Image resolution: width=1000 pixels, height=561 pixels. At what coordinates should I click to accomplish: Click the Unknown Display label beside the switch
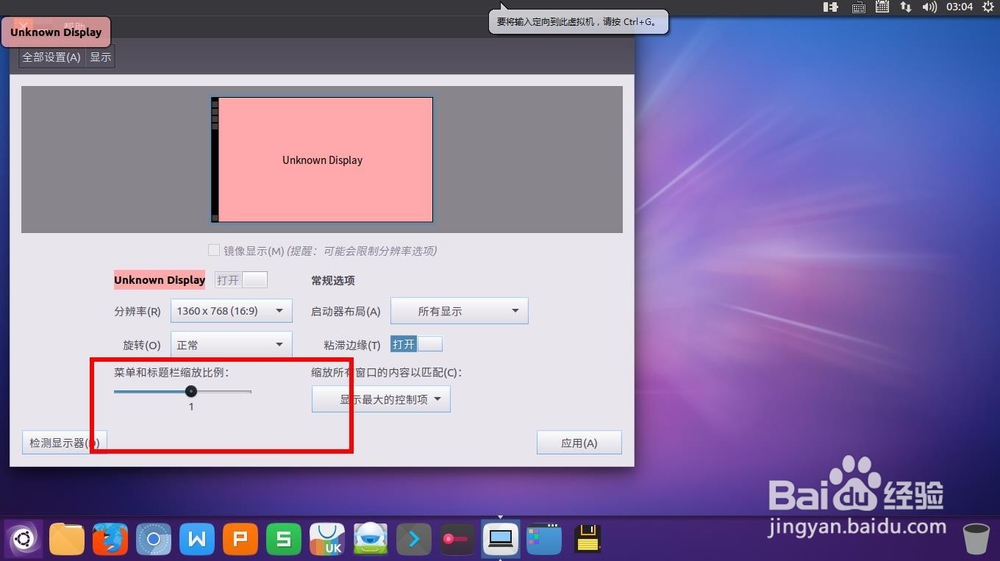[159, 280]
